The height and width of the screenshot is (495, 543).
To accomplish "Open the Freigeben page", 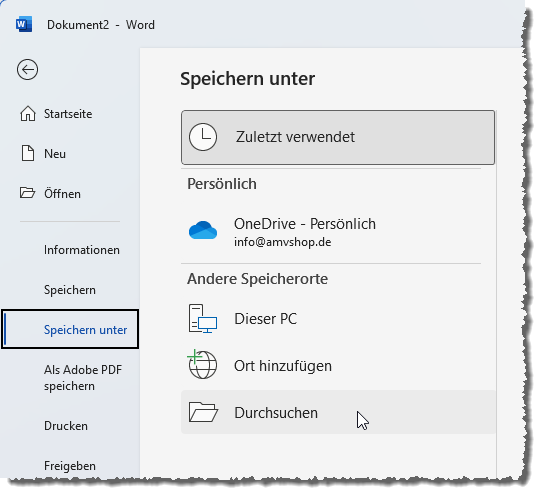I will pos(70,466).
